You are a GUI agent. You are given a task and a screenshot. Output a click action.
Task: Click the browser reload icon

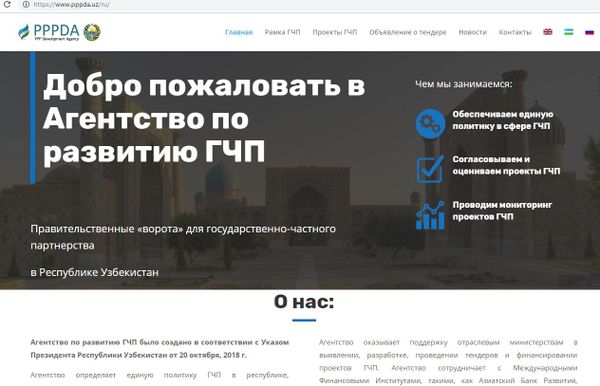[7, 5]
